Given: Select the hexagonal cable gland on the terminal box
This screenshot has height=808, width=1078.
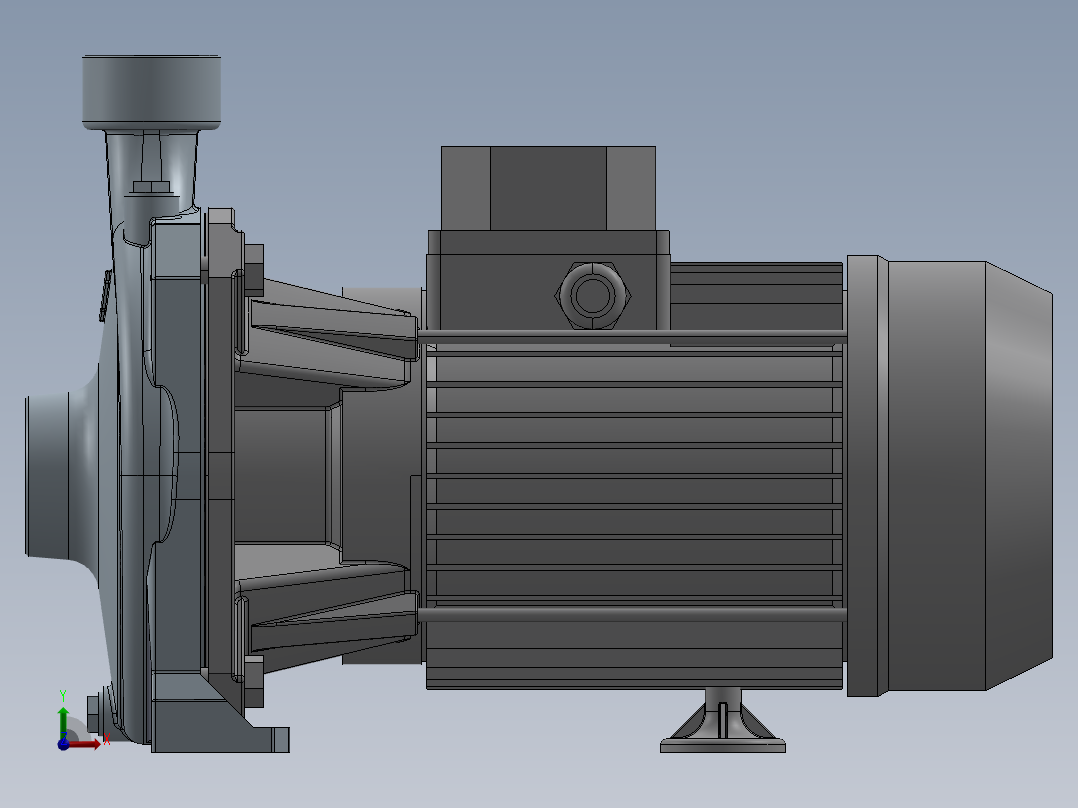Looking at the screenshot, I should tap(592, 296).
